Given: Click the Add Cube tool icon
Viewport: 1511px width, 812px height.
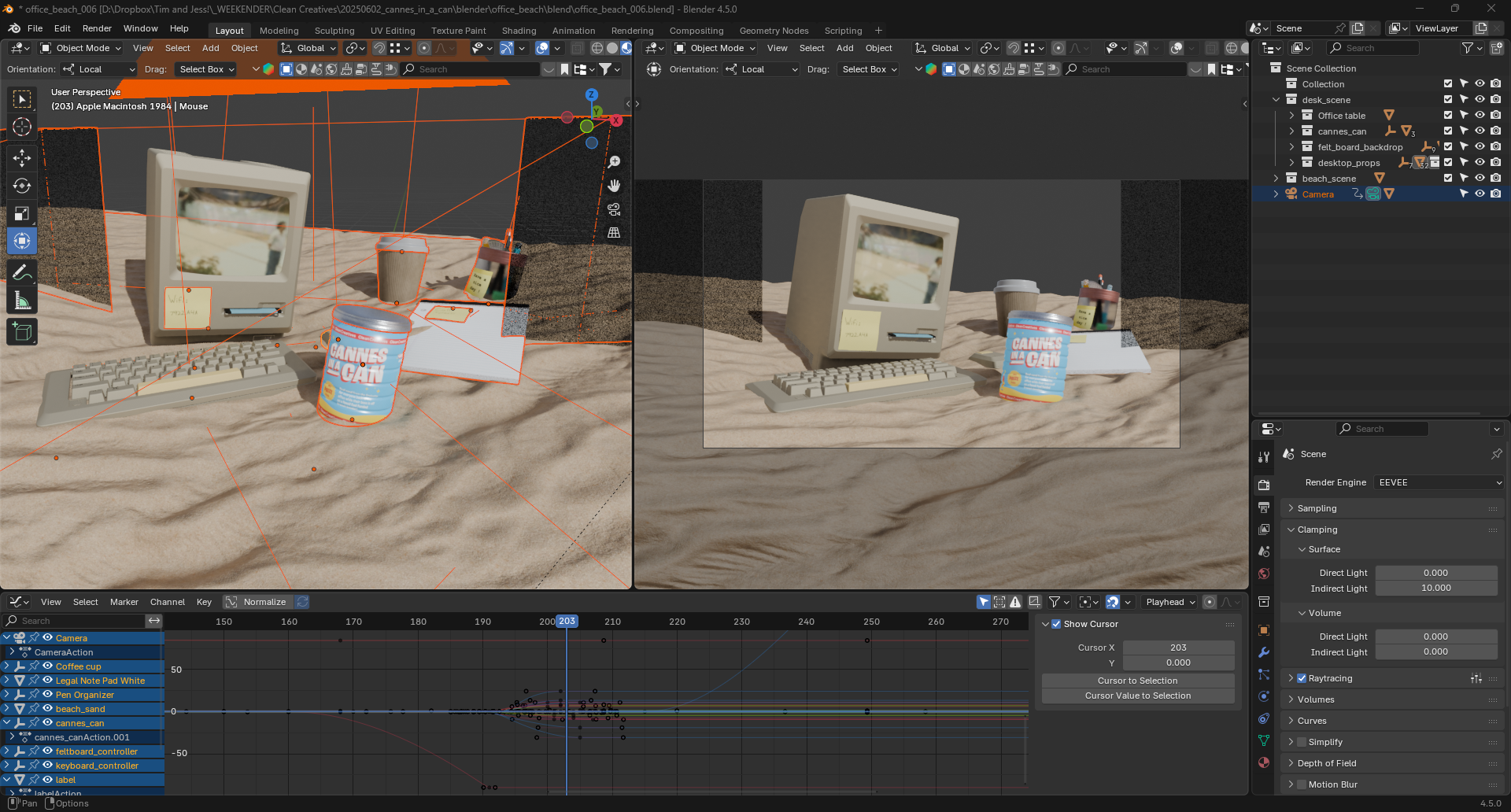Looking at the screenshot, I should (22, 332).
